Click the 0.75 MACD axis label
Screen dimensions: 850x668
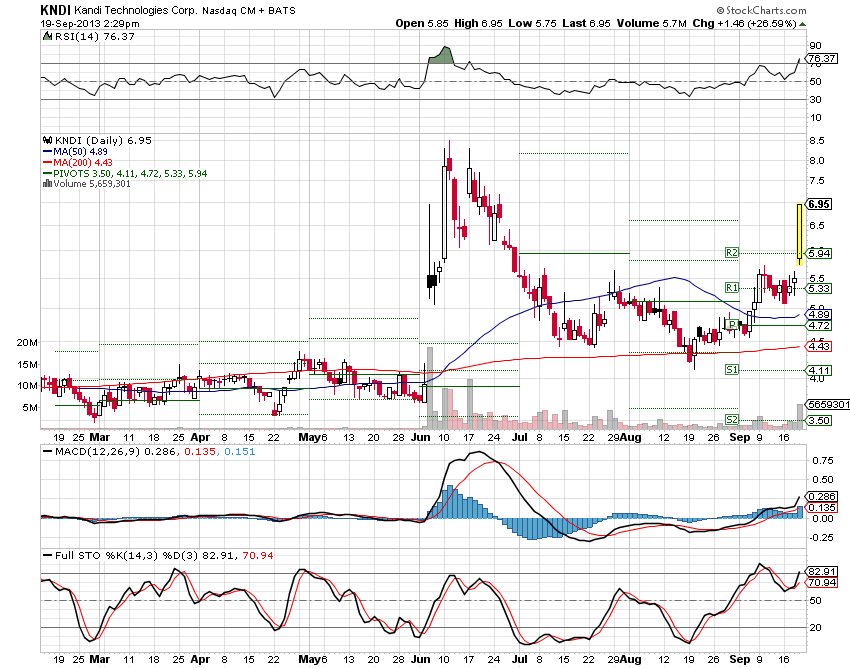822,461
